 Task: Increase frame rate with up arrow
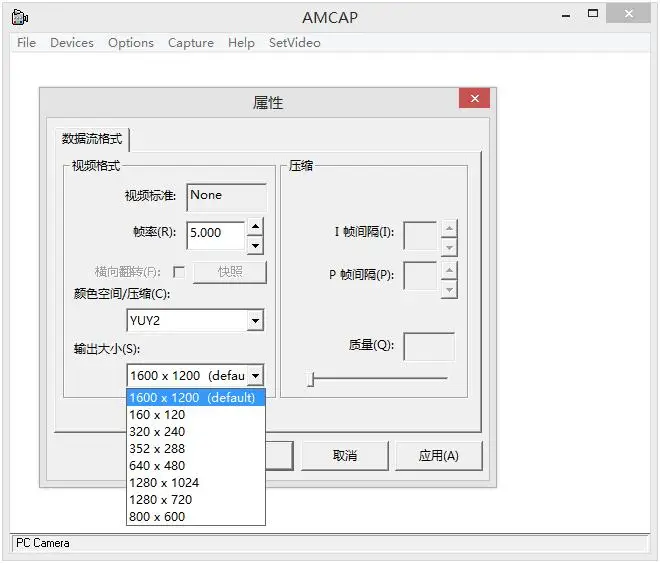point(255,226)
